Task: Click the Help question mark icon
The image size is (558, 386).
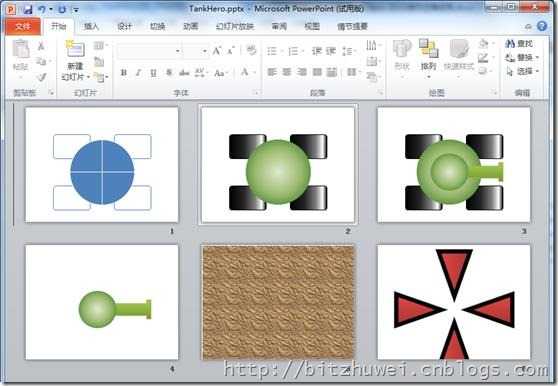Action: click(542, 26)
